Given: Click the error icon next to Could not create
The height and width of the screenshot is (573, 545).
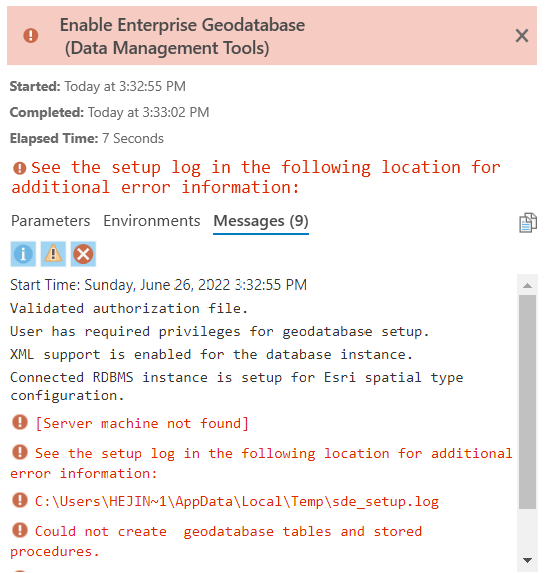Looking at the screenshot, I should 20,530.
